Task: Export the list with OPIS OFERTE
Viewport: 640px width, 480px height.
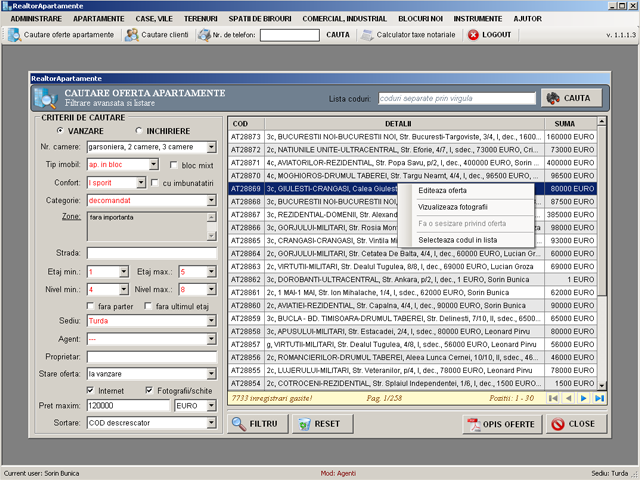Action: pyautogui.click(x=501, y=424)
